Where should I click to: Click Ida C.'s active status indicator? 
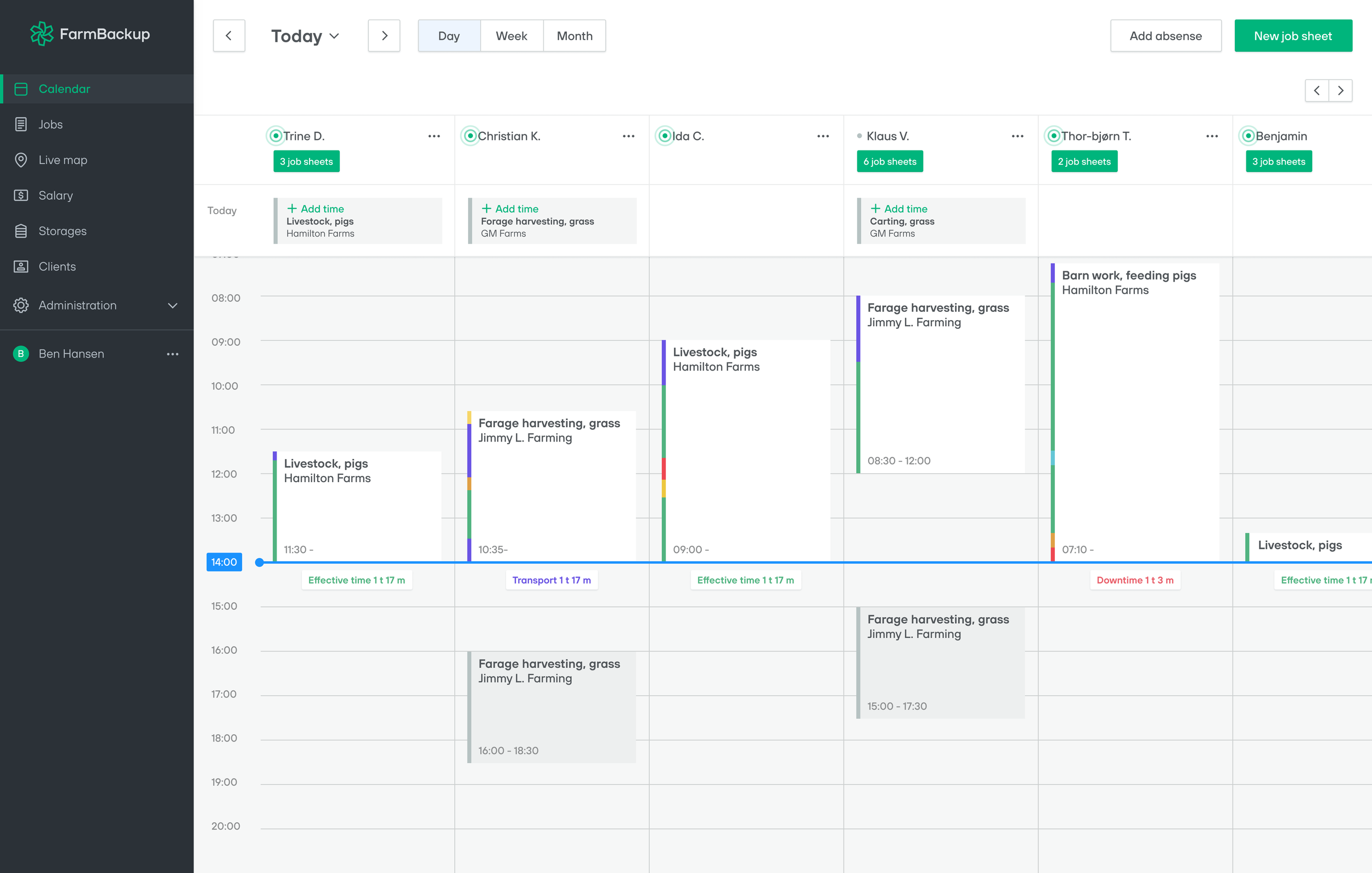[x=665, y=136]
